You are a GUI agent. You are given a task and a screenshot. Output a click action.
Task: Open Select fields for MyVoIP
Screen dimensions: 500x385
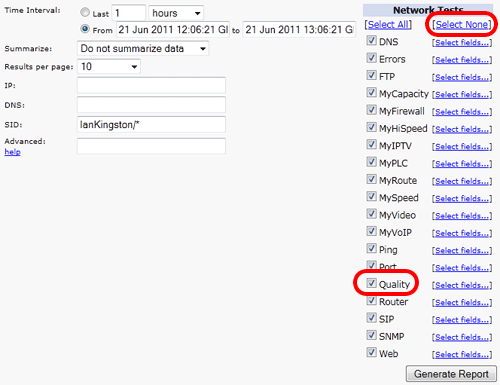462,233
